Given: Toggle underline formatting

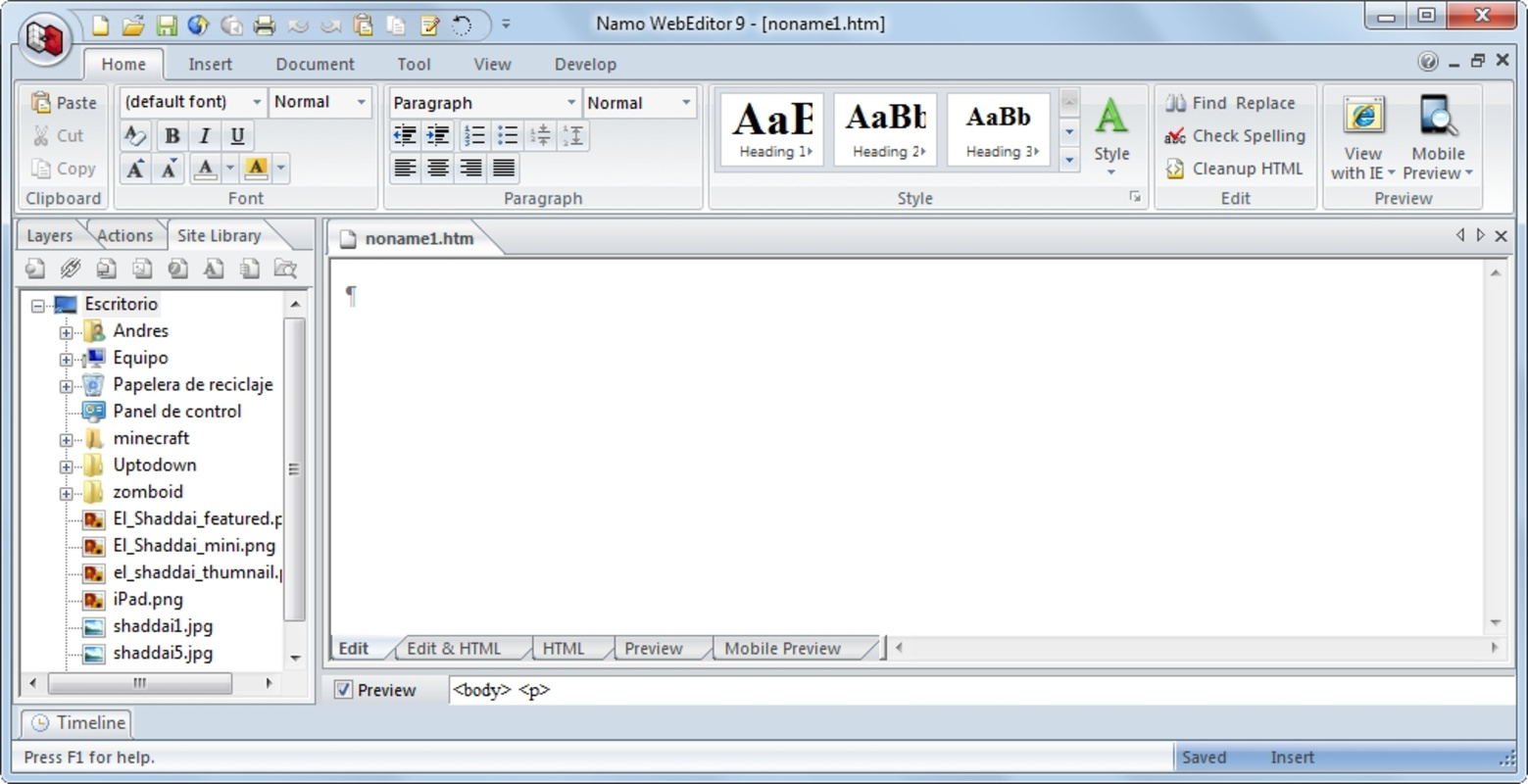Looking at the screenshot, I should point(237,135).
